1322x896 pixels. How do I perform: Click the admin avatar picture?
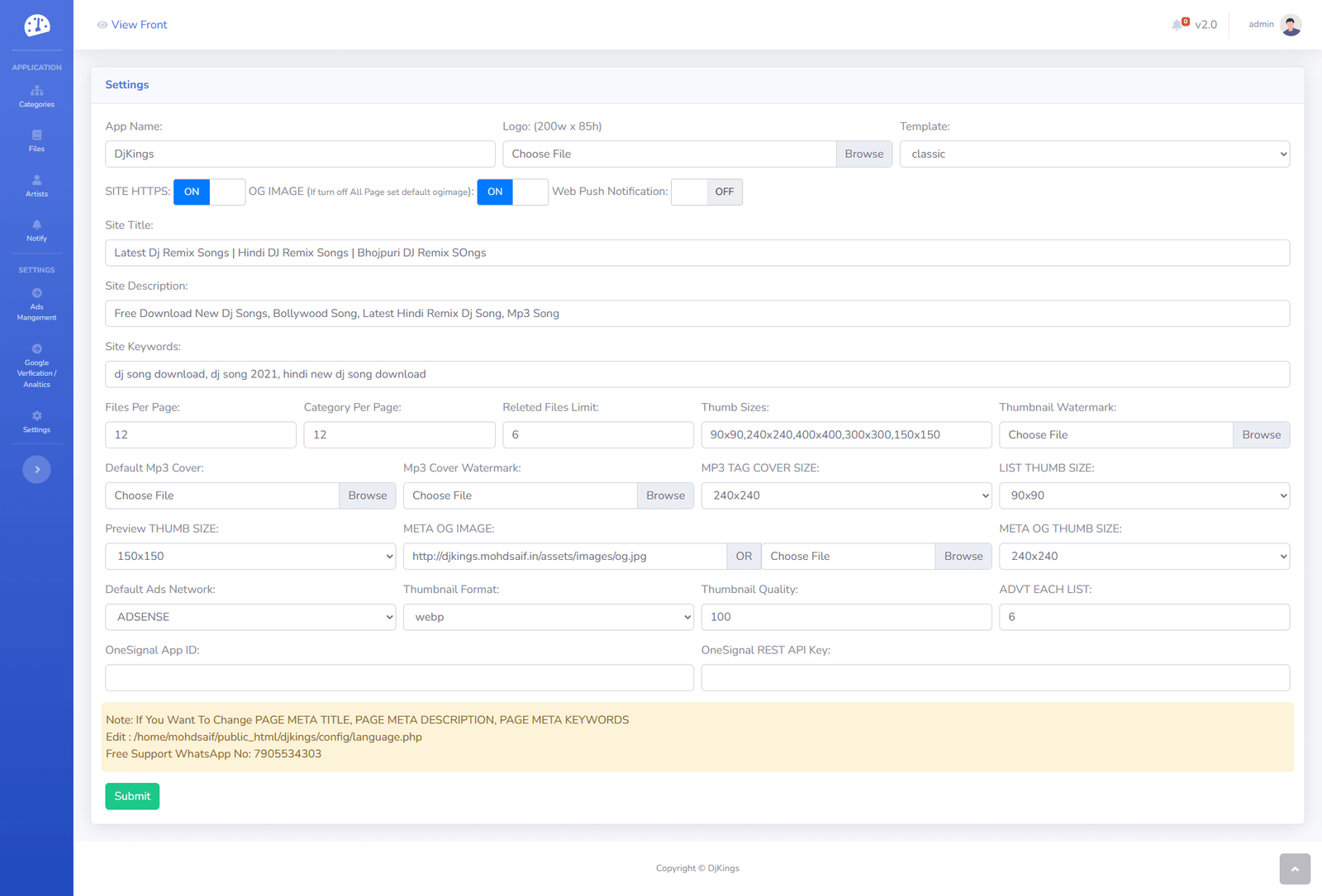coord(1291,25)
